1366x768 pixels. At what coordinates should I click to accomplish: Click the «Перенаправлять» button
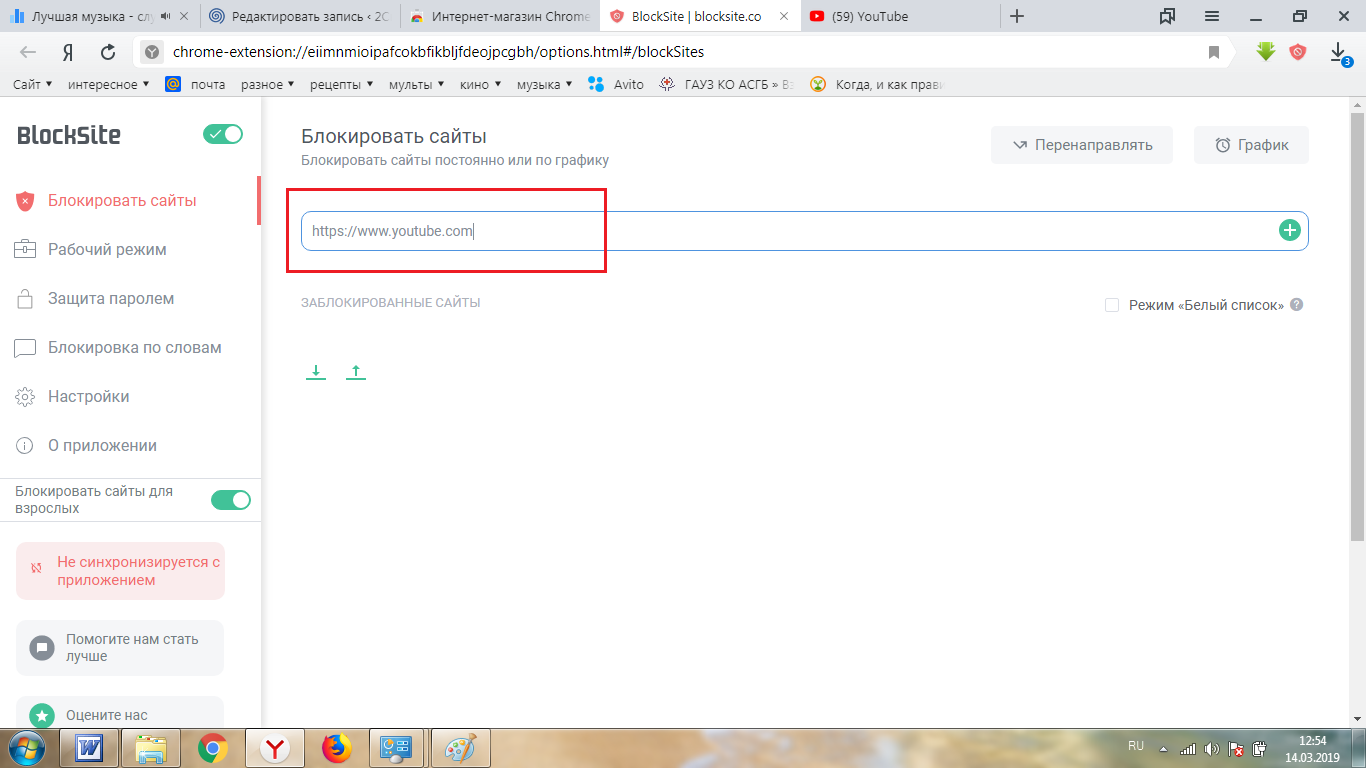click(1082, 145)
